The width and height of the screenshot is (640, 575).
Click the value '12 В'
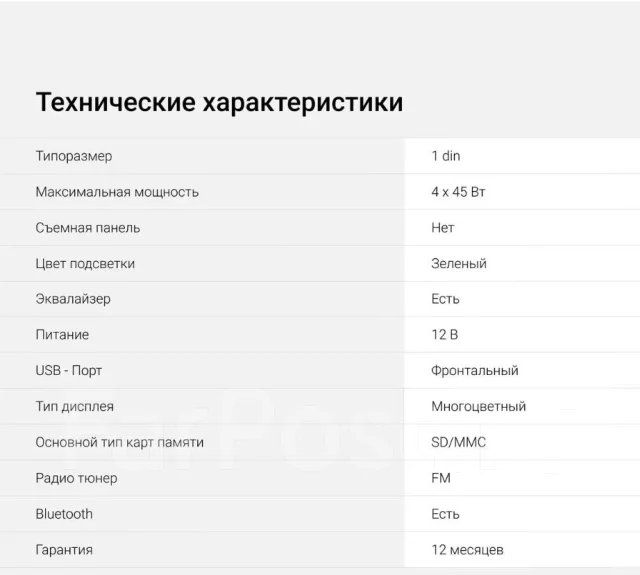click(x=445, y=335)
